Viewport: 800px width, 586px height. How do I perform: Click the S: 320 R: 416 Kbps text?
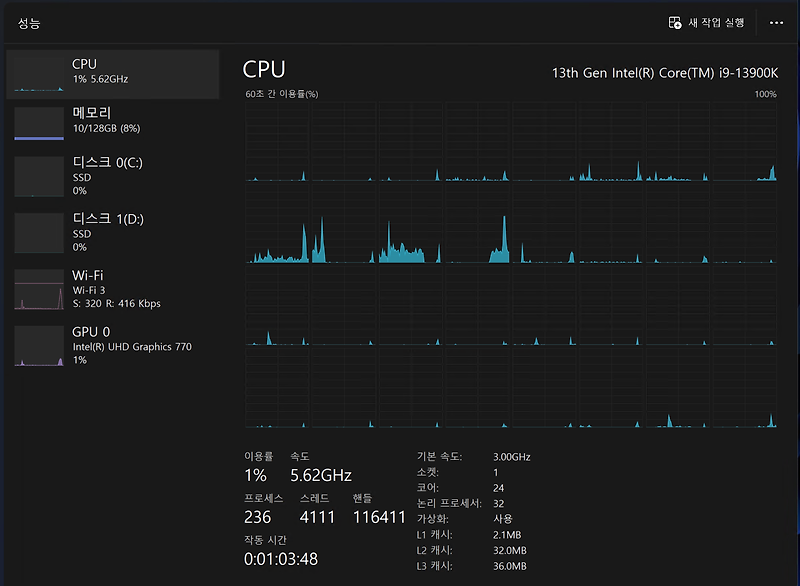coord(116,303)
